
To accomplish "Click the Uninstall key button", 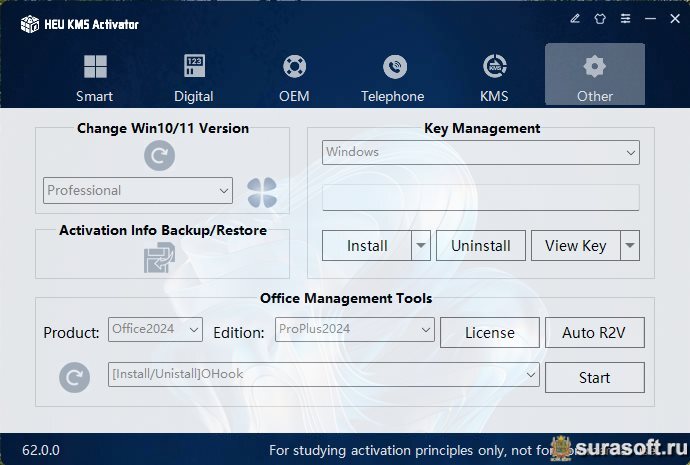I will tap(481, 245).
